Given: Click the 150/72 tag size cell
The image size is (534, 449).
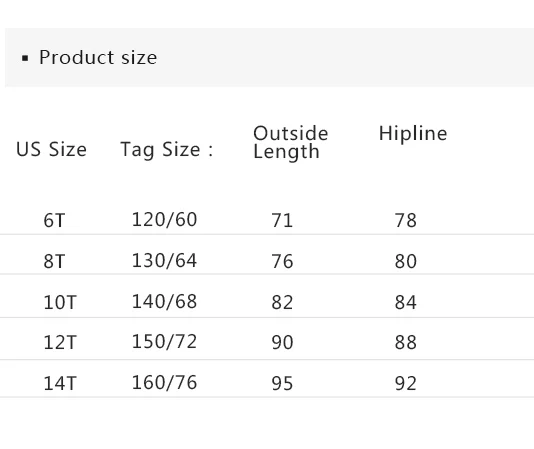Looking at the screenshot, I should pyautogui.click(x=164, y=342).
